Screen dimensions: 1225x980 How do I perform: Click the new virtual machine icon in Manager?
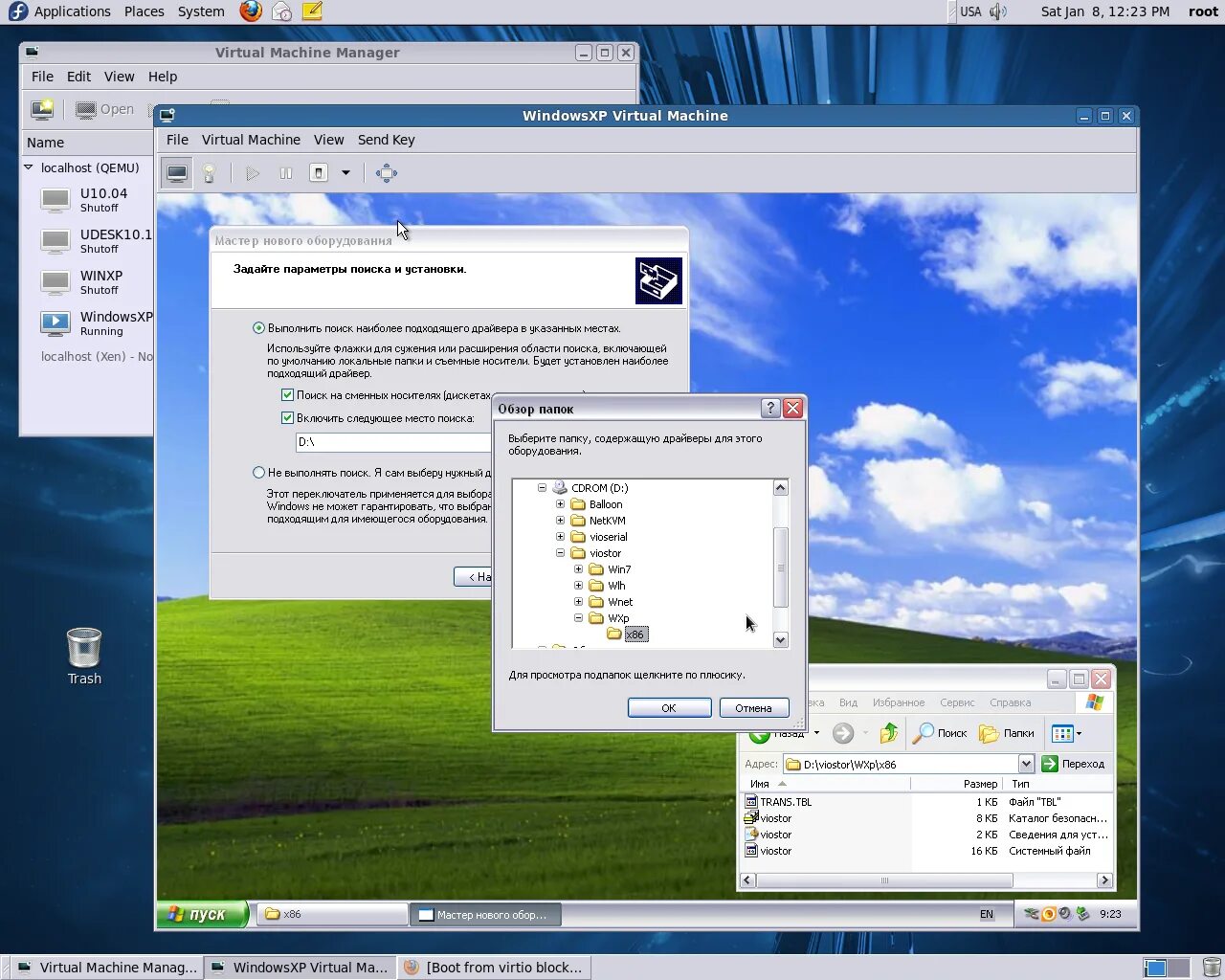tap(42, 109)
